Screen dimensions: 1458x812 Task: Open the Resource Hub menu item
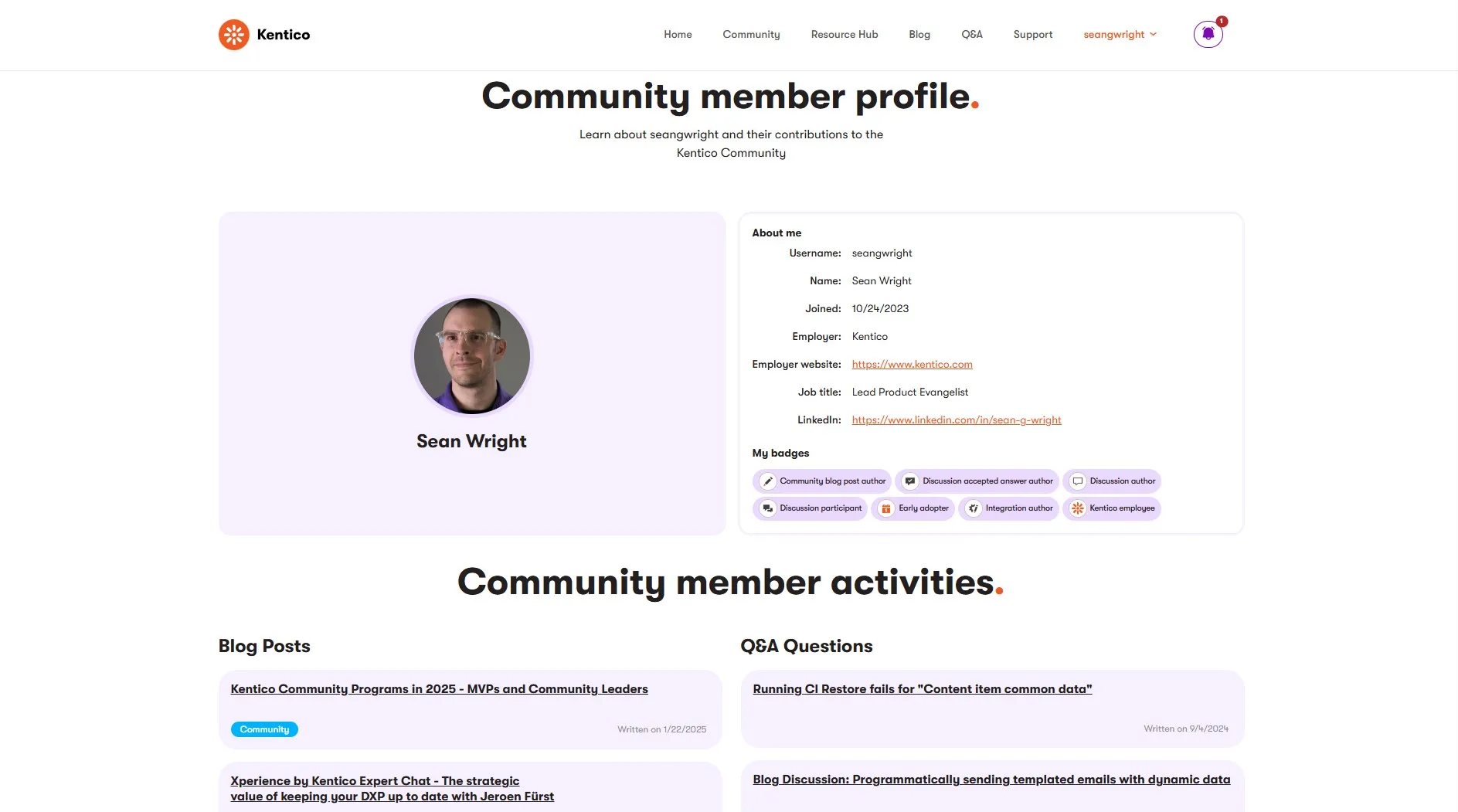[x=845, y=35]
